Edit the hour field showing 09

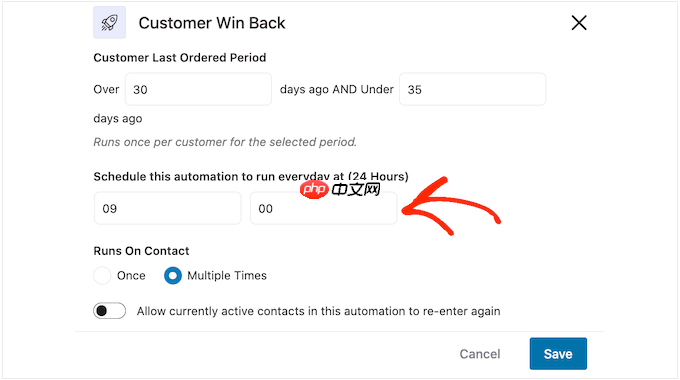tap(167, 208)
